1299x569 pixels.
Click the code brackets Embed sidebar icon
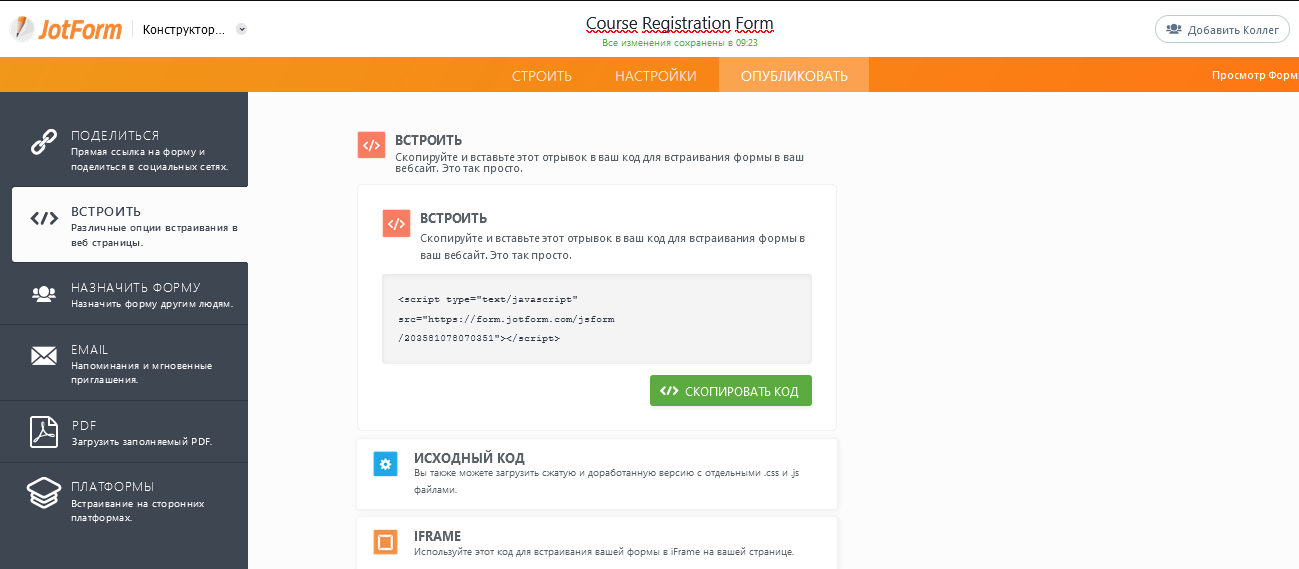point(44,219)
